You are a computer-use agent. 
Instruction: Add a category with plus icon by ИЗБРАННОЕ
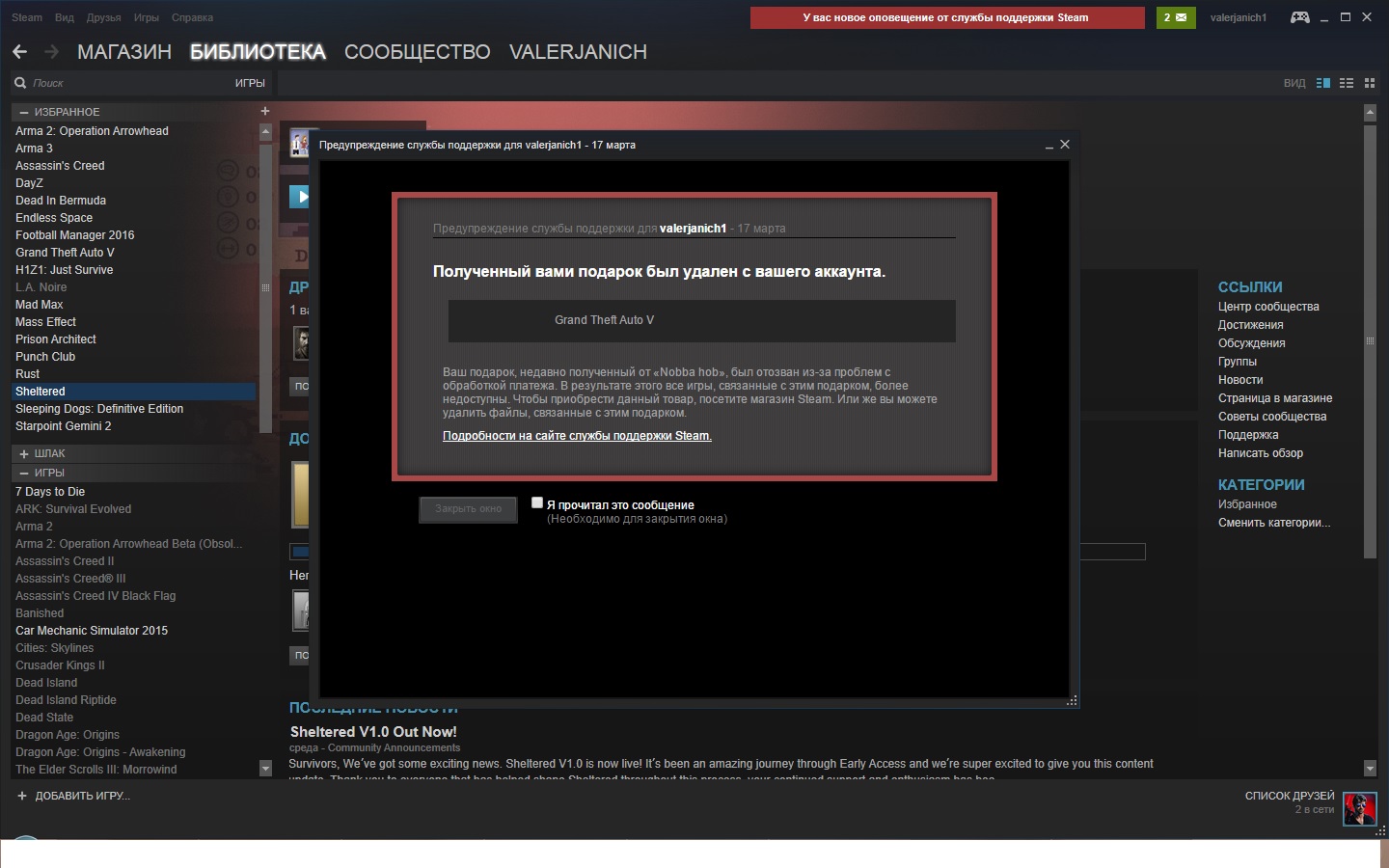(x=265, y=111)
